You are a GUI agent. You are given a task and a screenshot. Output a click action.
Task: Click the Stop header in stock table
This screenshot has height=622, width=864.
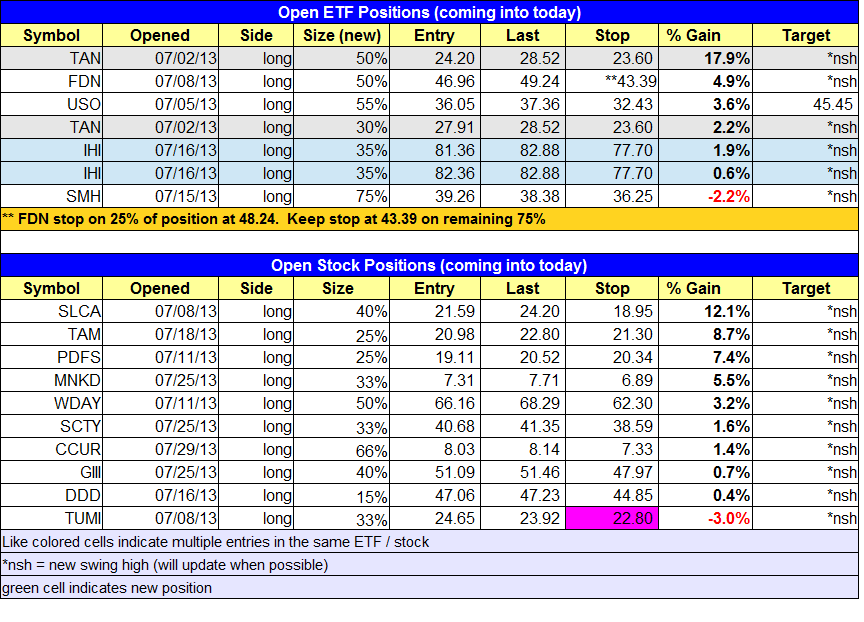point(612,288)
